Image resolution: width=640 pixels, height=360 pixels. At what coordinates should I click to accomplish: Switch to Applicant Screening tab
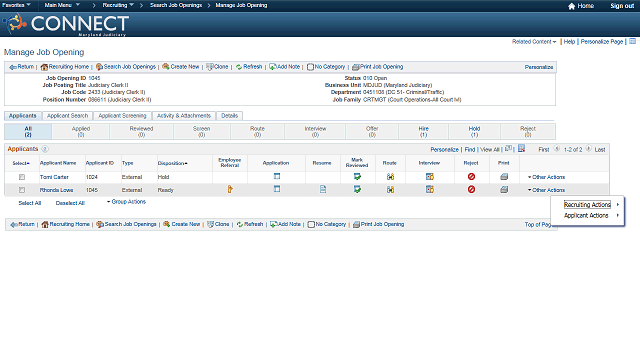(x=122, y=116)
